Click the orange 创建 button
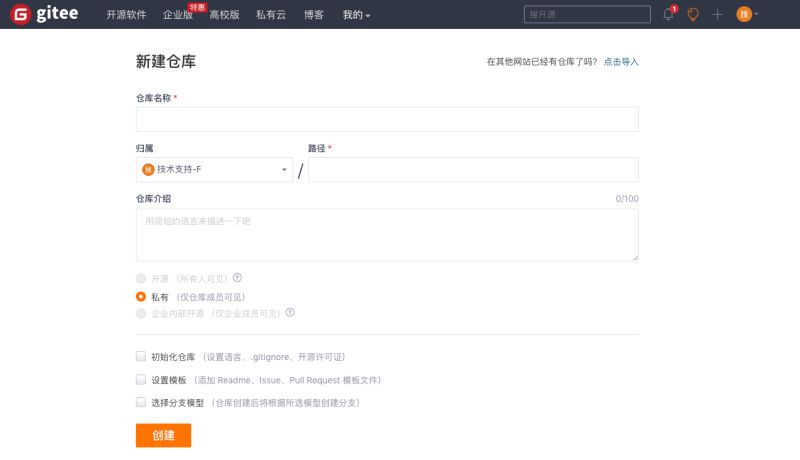This screenshot has width=800, height=460. pos(163,436)
